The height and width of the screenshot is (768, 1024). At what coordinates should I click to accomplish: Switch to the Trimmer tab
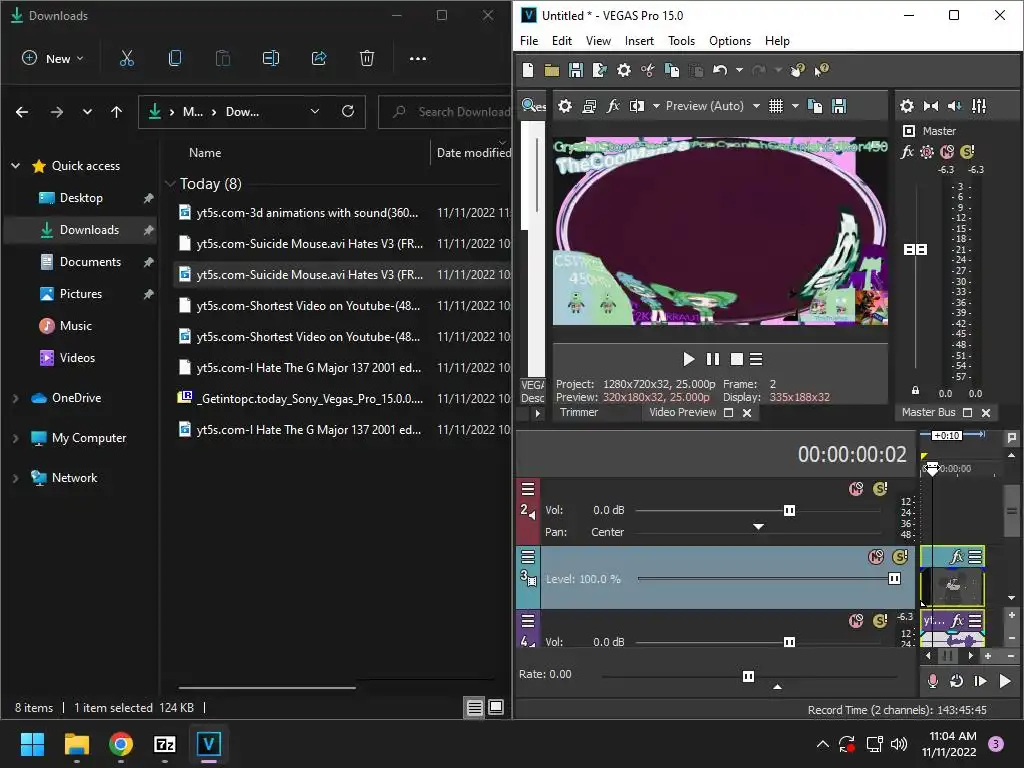(579, 412)
